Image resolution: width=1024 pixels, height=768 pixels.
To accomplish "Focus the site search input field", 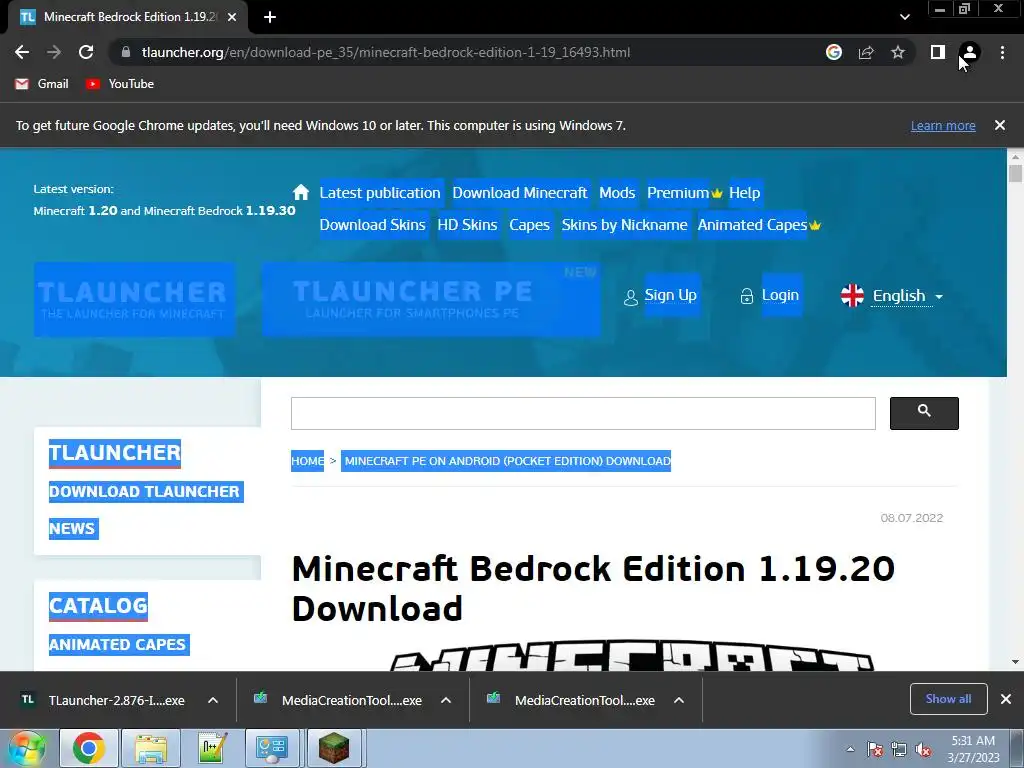I will (583, 413).
